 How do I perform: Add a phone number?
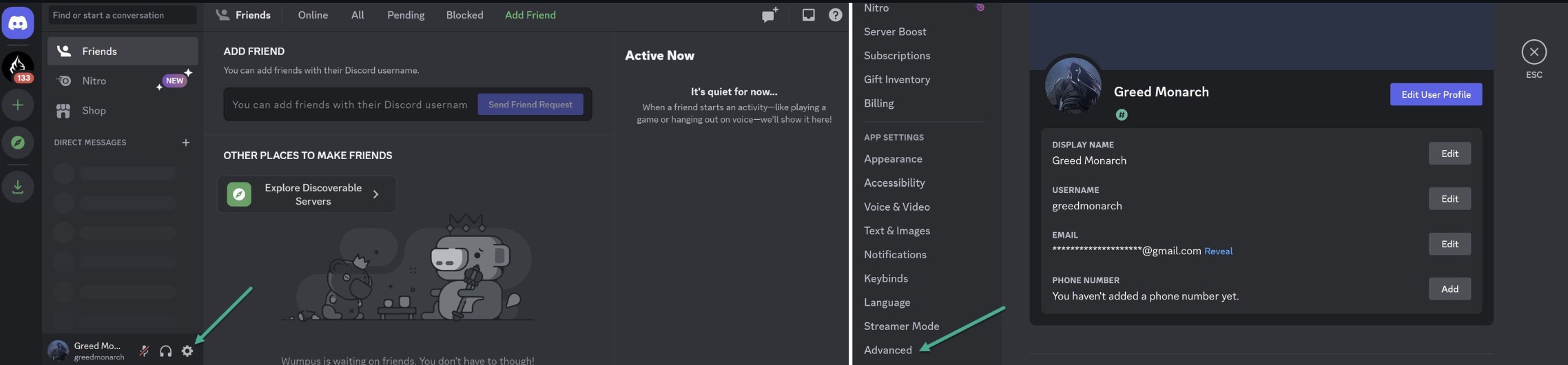tap(1450, 289)
